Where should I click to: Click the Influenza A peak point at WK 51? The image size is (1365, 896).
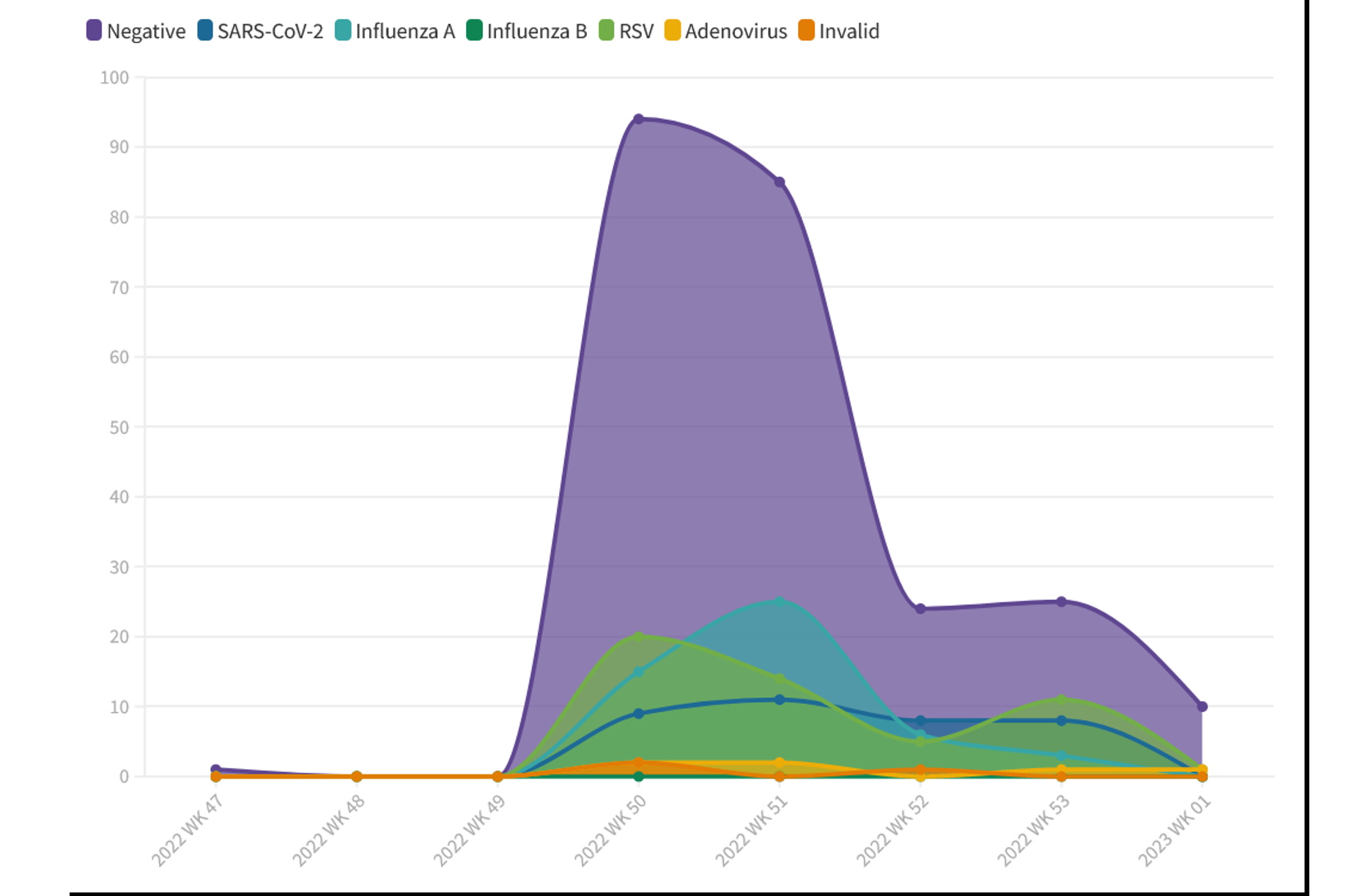[x=780, y=601]
